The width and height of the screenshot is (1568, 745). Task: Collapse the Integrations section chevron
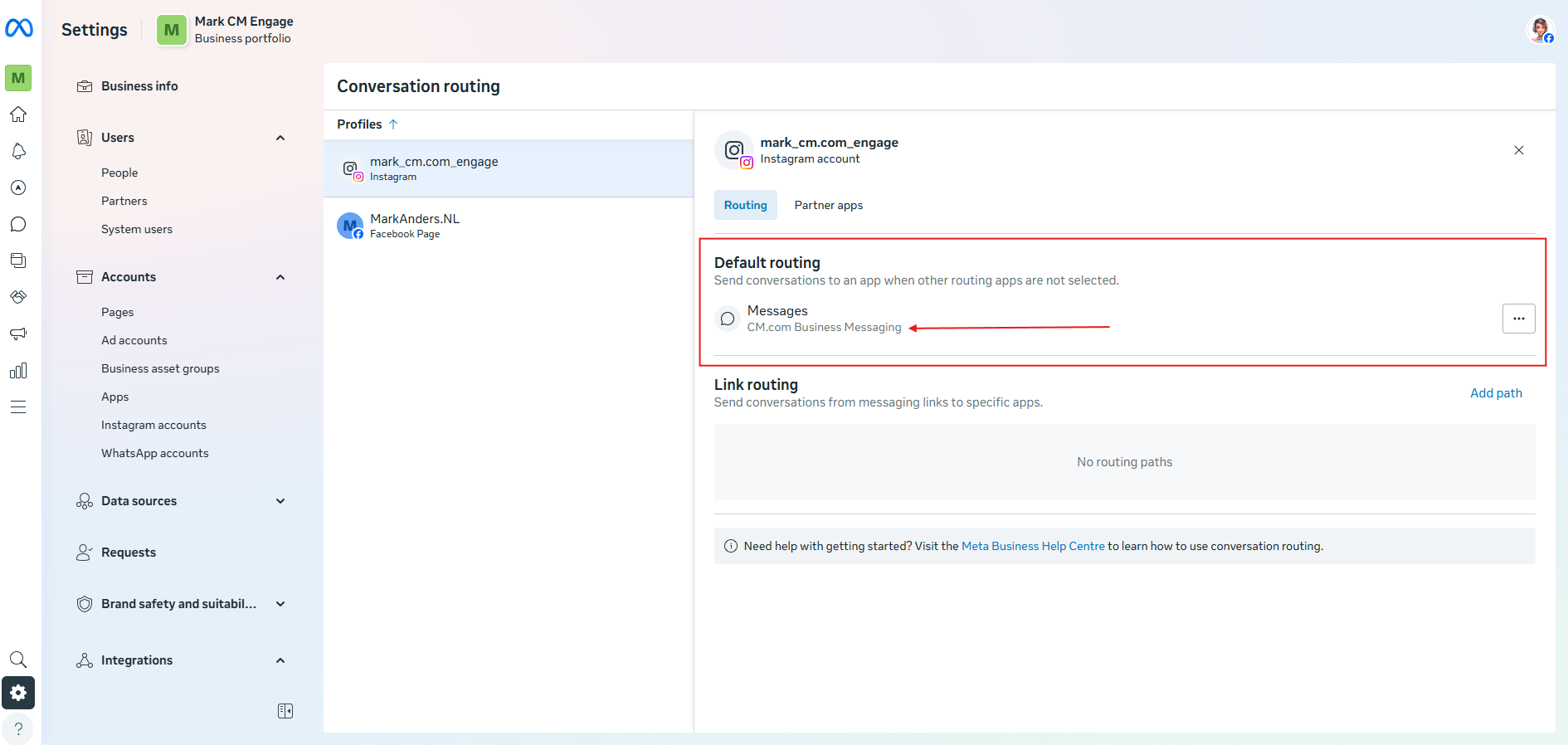pyautogui.click(x=280, y=660)
